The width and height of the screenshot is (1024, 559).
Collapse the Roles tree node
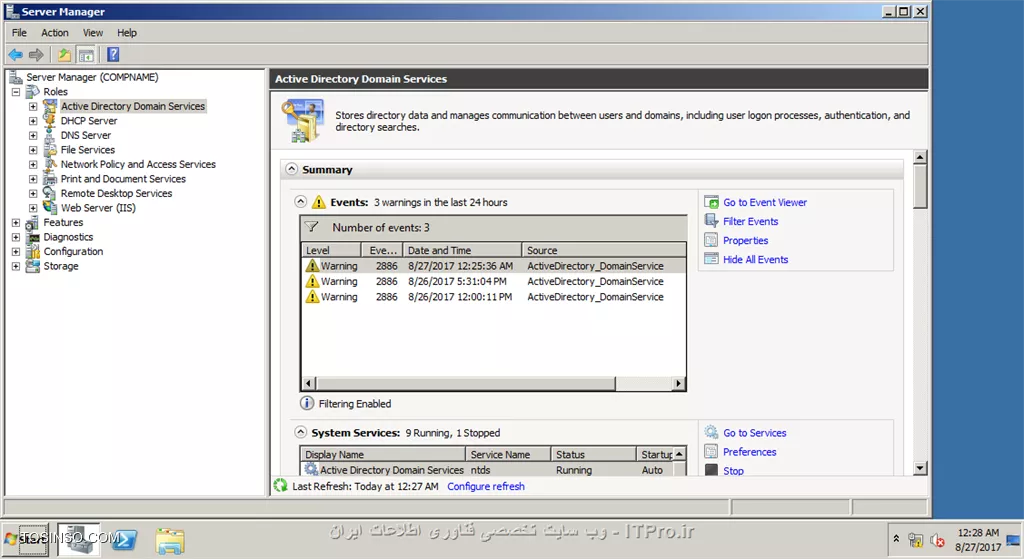16,92
